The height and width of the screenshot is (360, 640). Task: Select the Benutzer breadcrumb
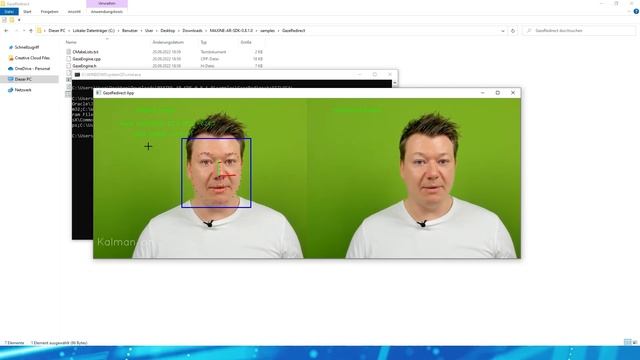pos(130,31)
